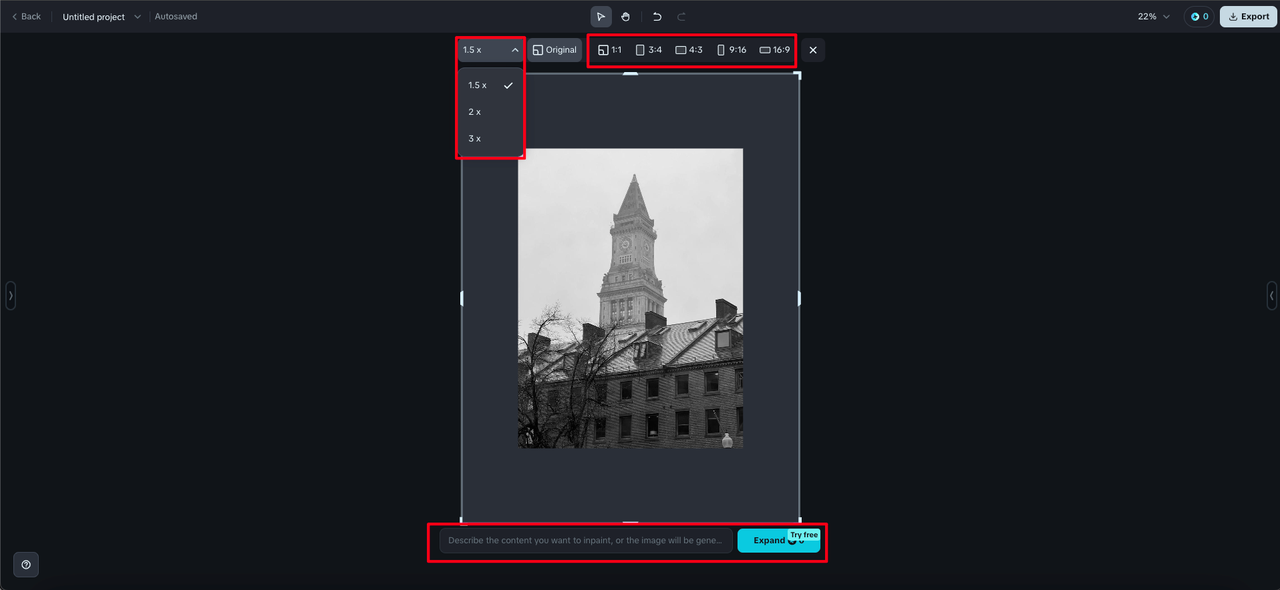
Task: Click the left edge expand handle
Action: (462, 298)
